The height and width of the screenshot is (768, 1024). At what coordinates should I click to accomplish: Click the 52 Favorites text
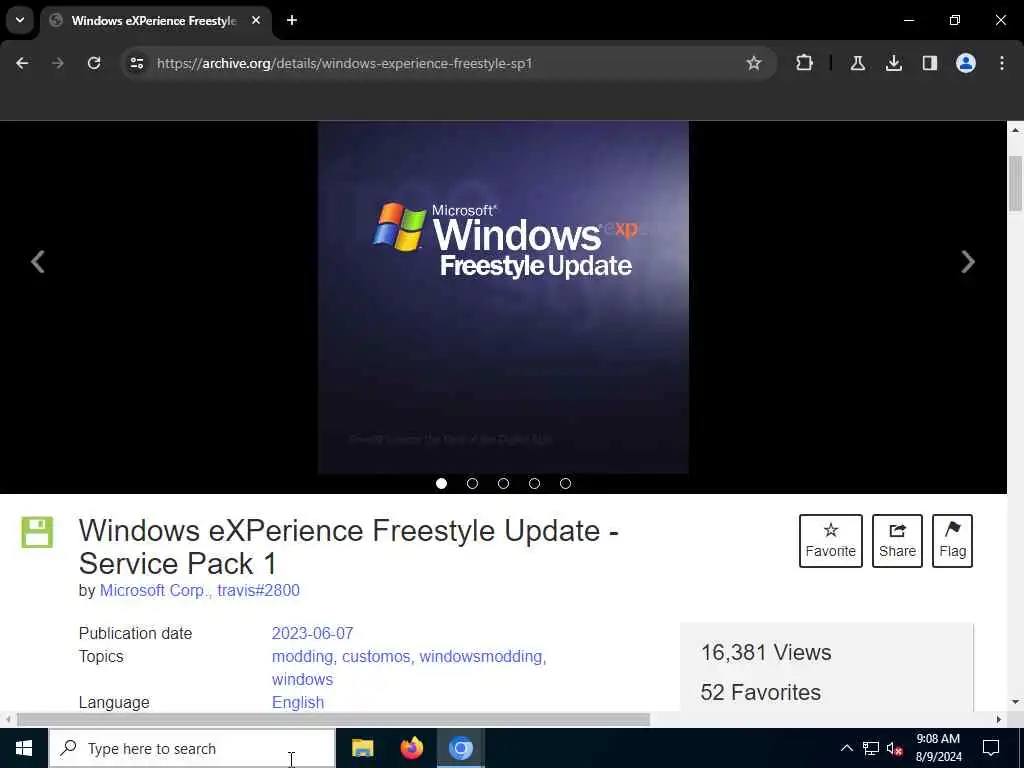point(761,692)
